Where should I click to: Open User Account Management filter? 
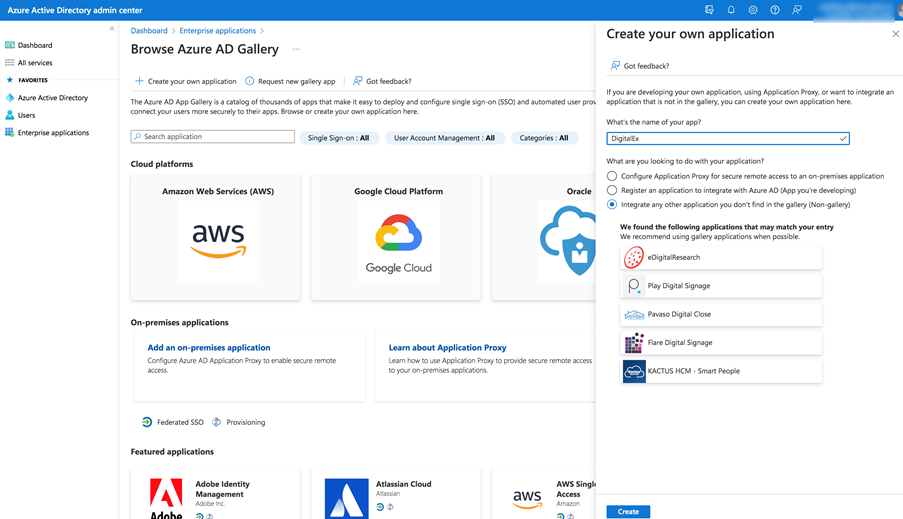click(444, 138)
